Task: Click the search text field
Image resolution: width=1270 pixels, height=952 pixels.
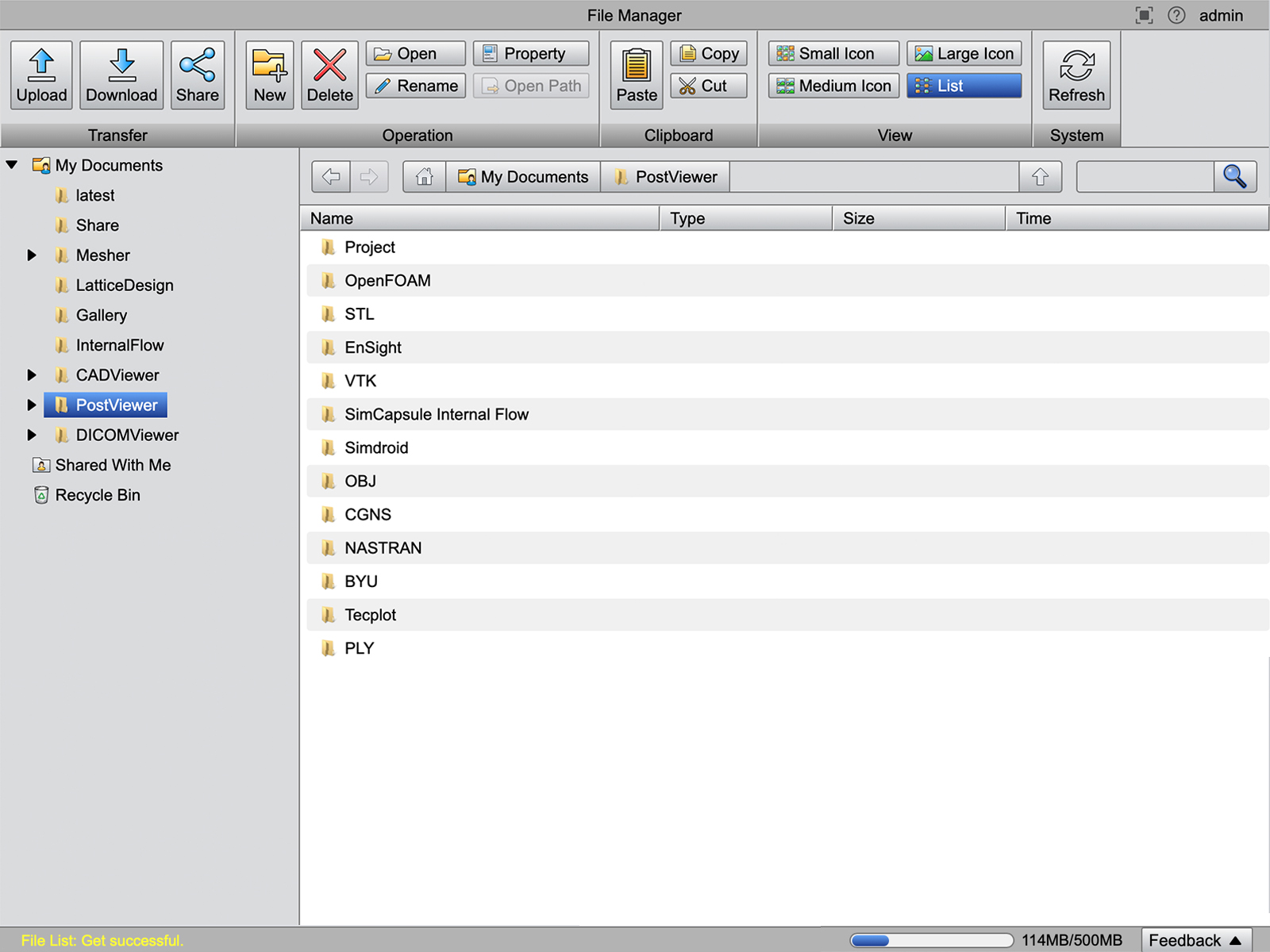Action: point(1145,177)
